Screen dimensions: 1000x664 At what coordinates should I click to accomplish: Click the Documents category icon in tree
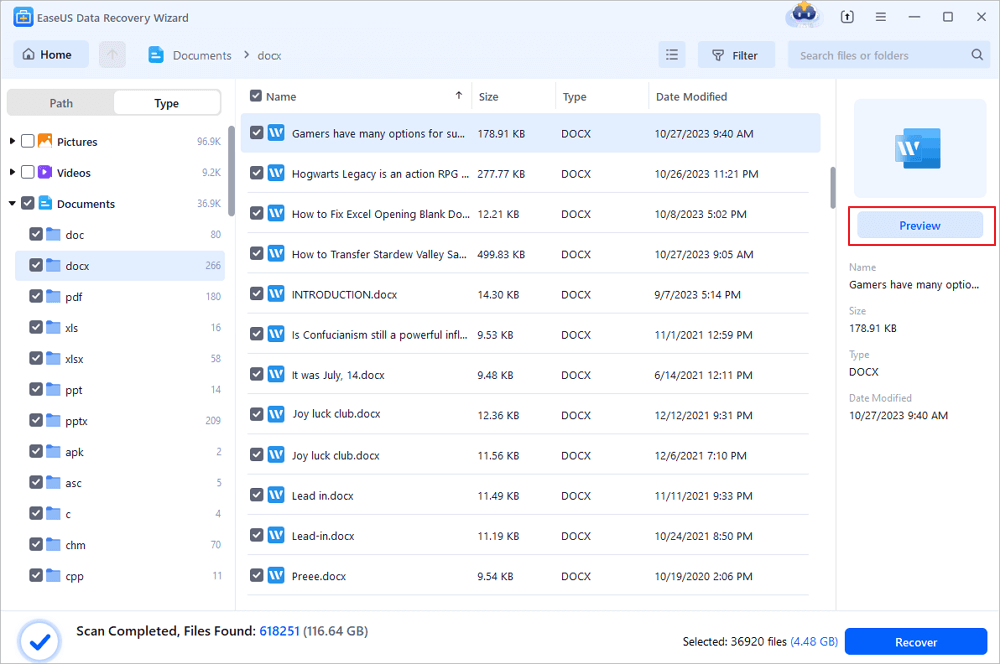(x=45, y=203)
